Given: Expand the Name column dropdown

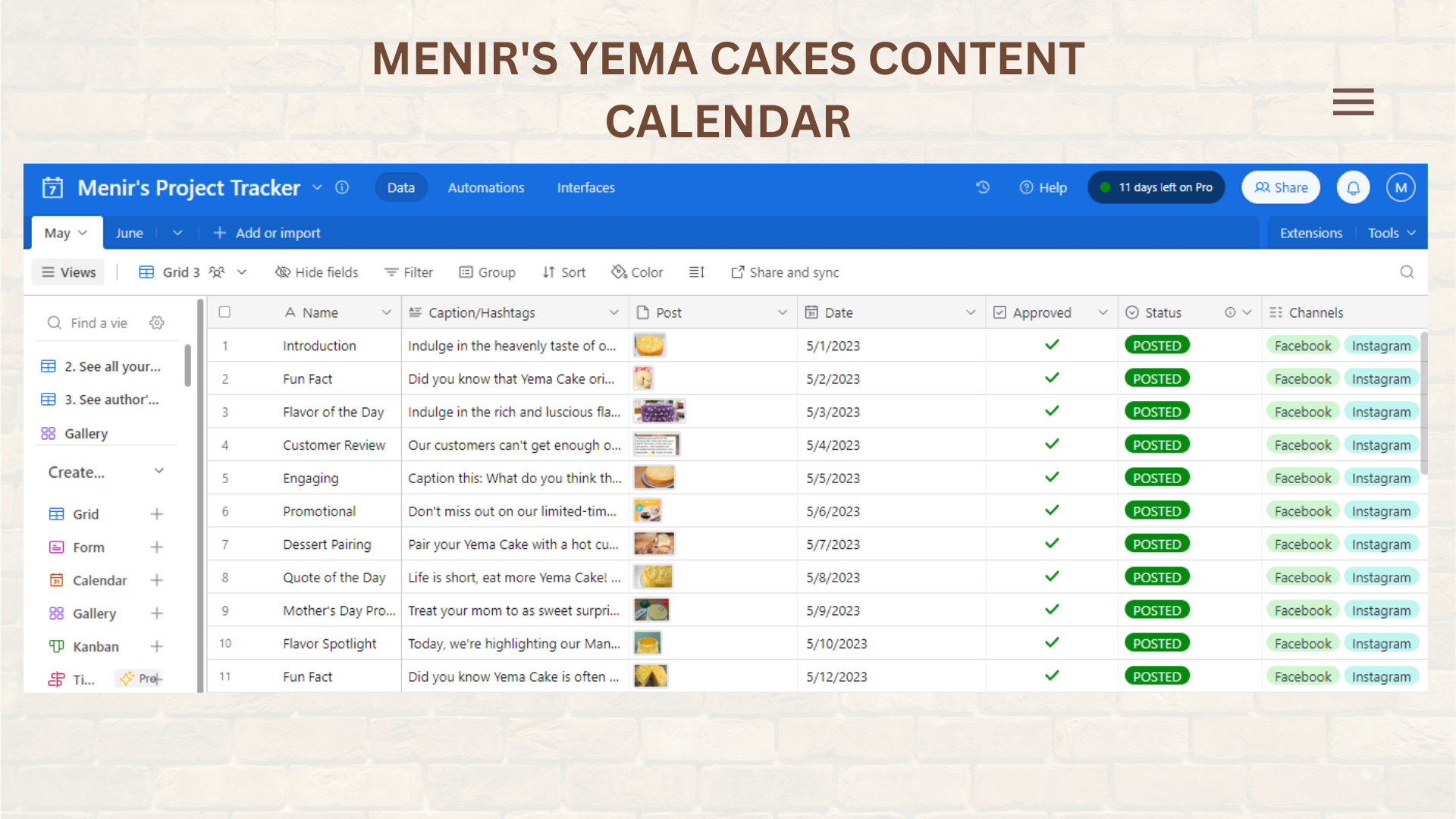Looking at the screenshot, I should (386, 312).
